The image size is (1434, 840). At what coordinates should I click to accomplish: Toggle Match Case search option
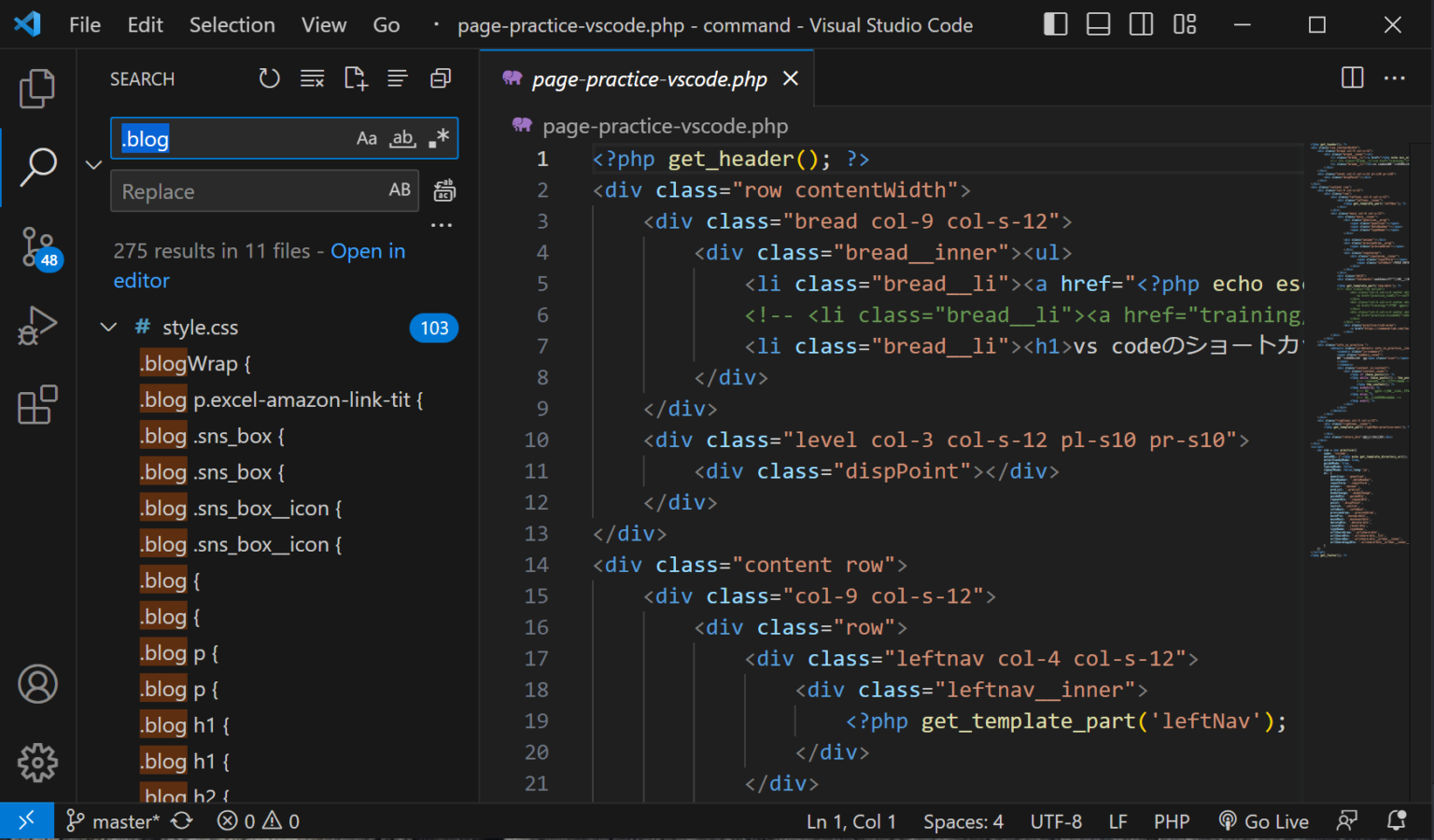[x=367, y=139]
